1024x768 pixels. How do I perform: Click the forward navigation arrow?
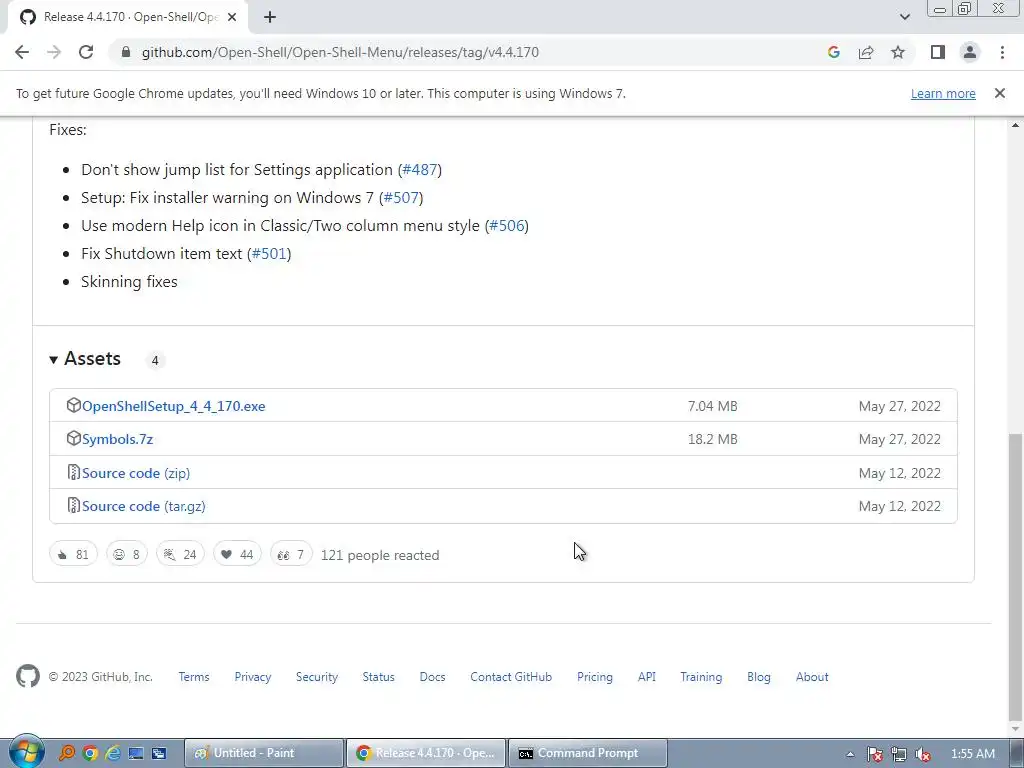(x=54, y=52)
